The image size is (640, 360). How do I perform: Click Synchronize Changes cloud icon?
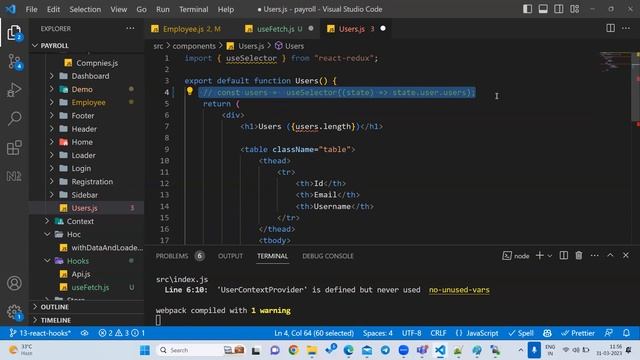[84, 333]
